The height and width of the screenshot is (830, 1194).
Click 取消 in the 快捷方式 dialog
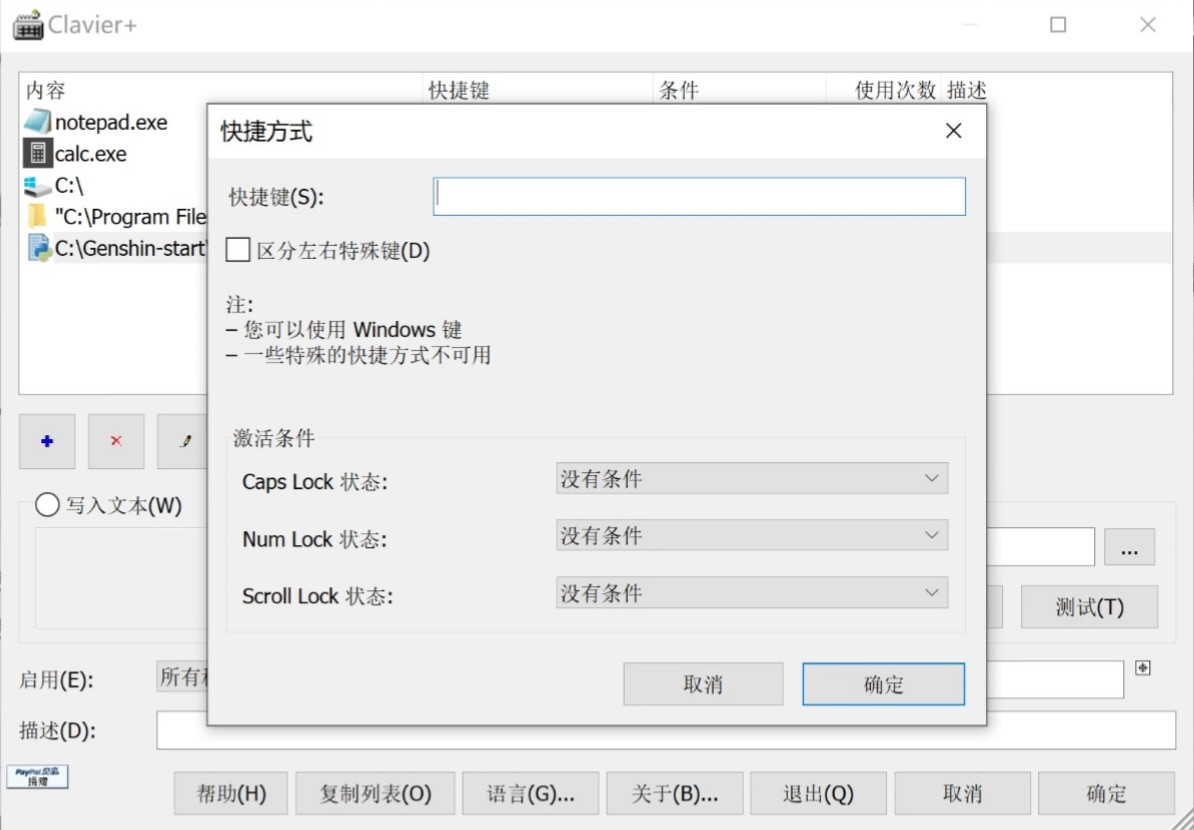(x=703, y=684)
